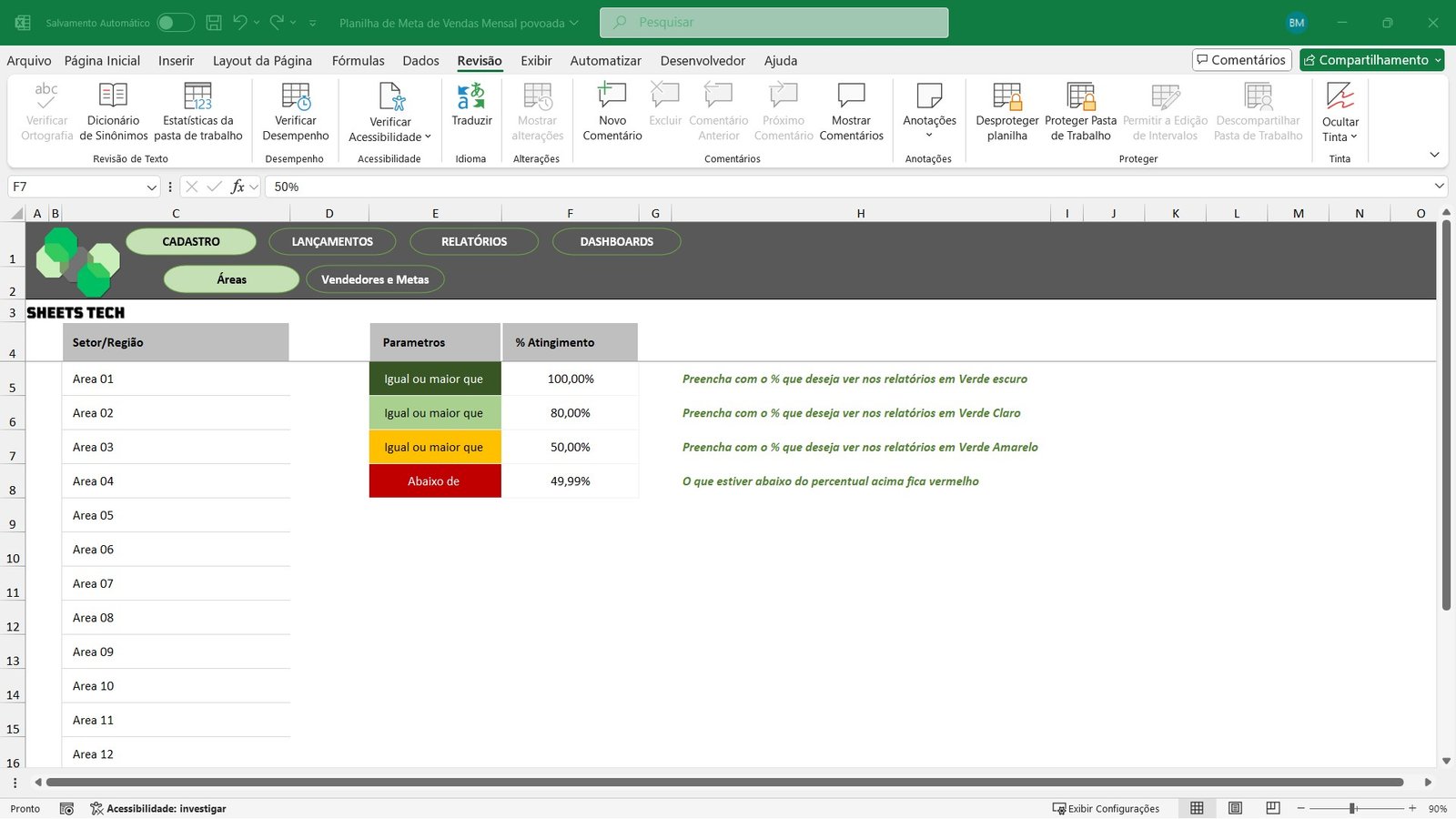Click the zoom out minus button
The height and width of the screenshot is (819, 1456).
pyautogui.click(x=1301, y=808)
